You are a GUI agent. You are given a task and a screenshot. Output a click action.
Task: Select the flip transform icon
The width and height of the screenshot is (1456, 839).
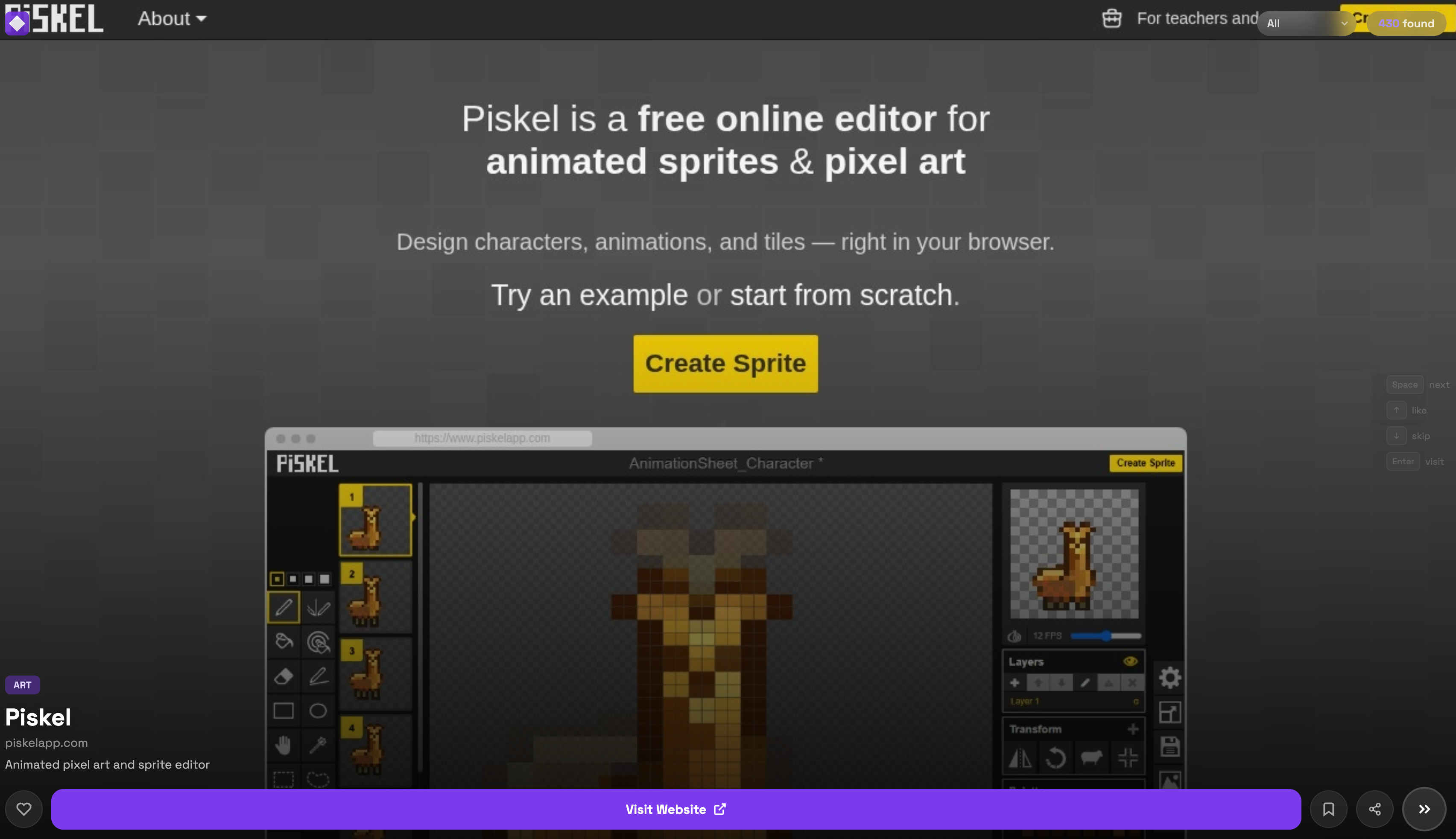coord(1021,757)
